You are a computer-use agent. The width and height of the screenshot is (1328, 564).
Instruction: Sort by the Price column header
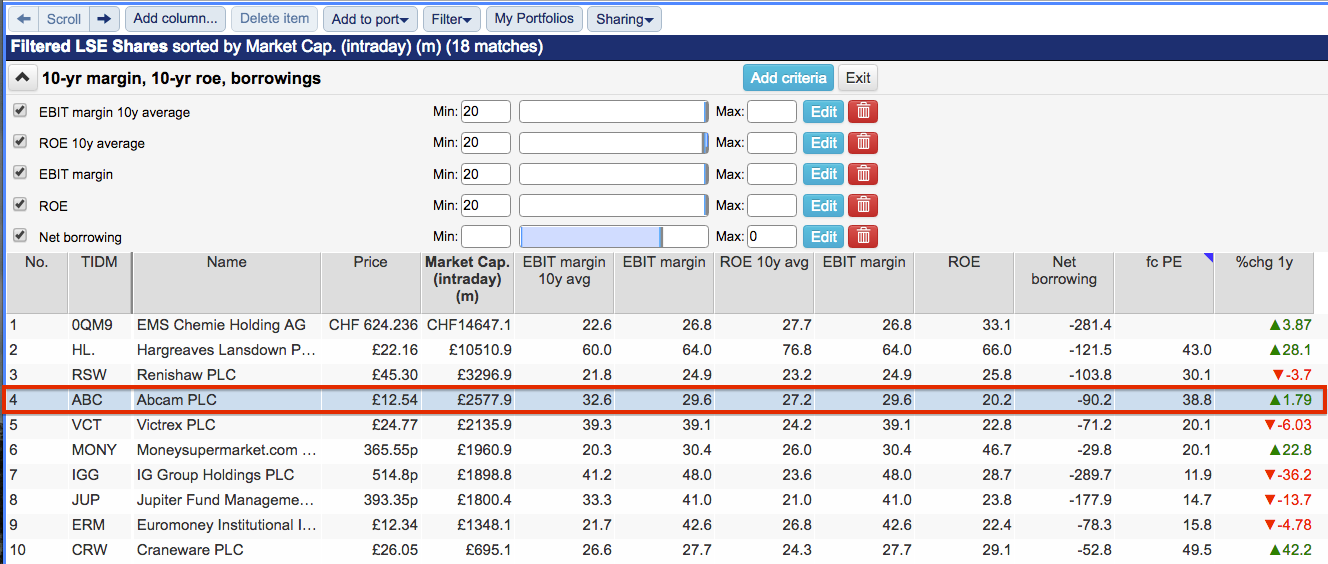click(370, 282)
